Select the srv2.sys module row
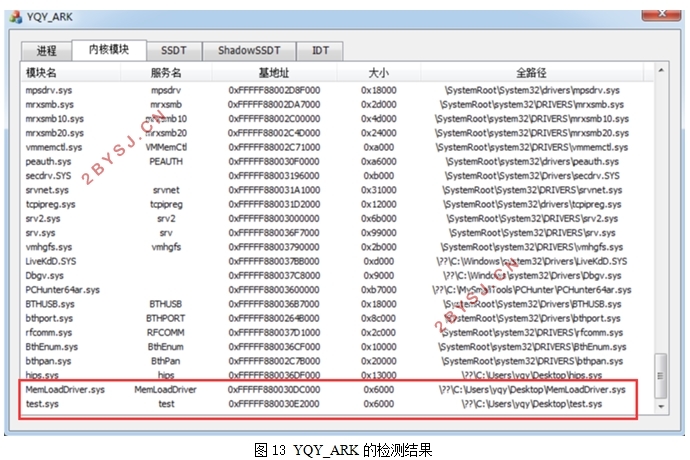The width and height of the screenshot is (690, 460). pos(338,219)
